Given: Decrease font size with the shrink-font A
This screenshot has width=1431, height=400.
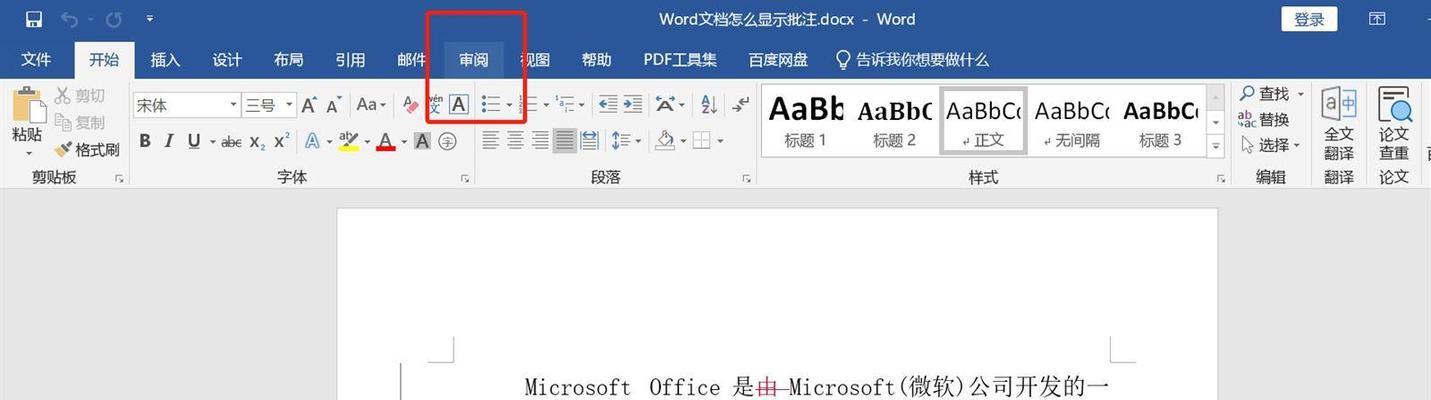Looking at the screenshot, I should (334, 105).
